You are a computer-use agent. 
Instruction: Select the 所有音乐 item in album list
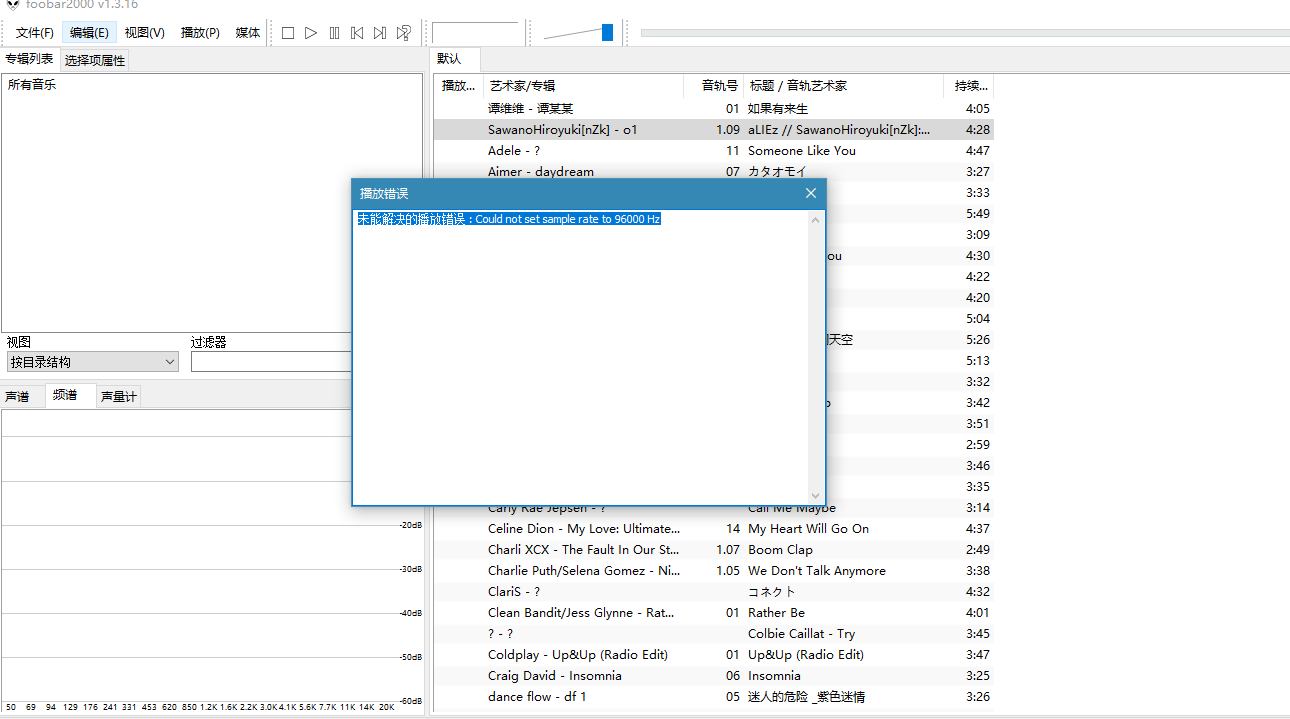pyautogui.click(x=32, y=85)
